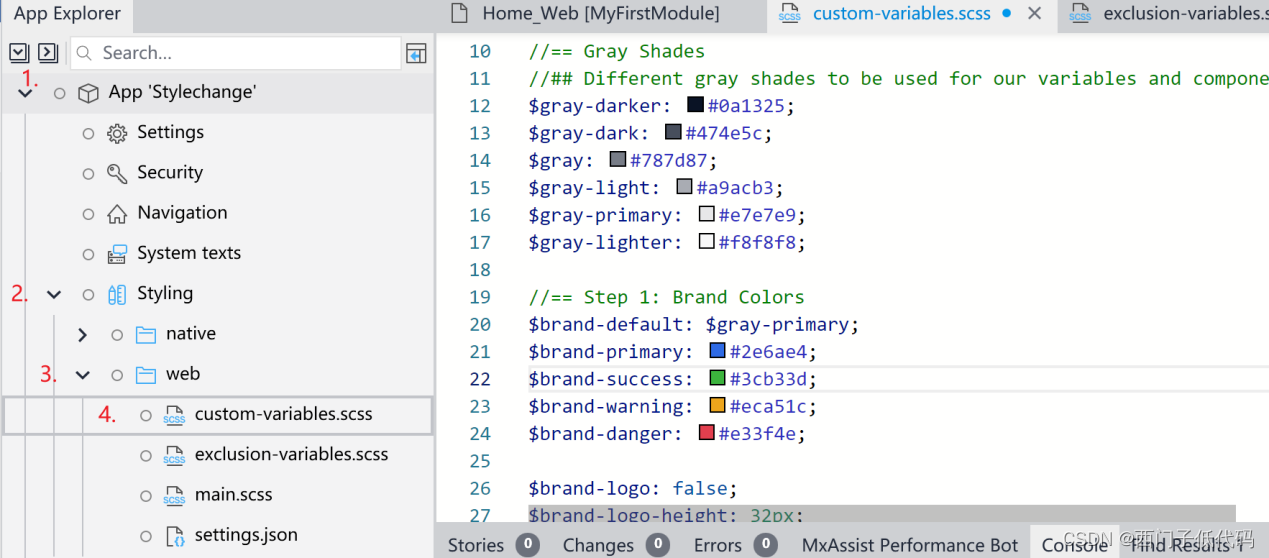
Task: Click the native folder icon
Action: click(146, 334)
